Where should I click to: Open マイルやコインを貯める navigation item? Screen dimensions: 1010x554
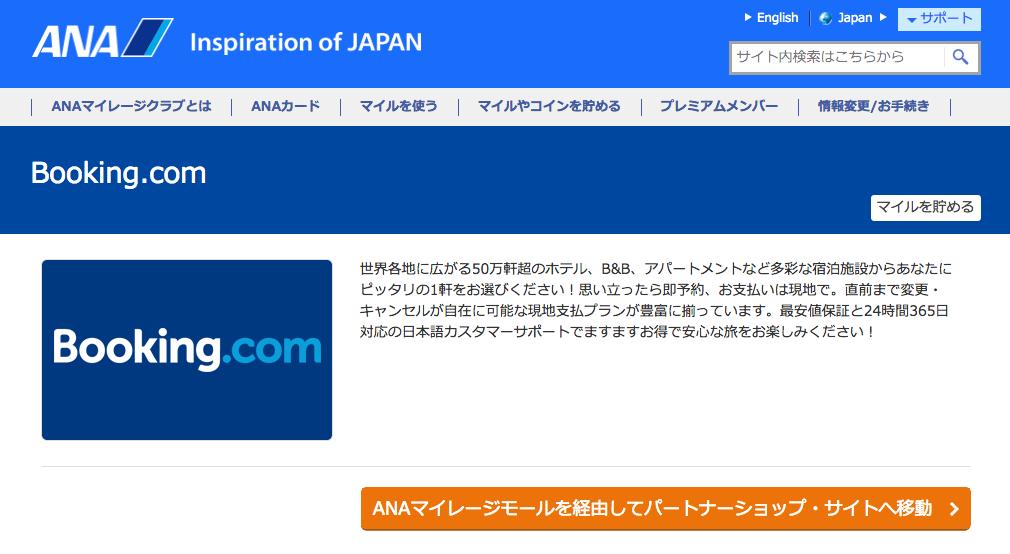pos(549,106)
